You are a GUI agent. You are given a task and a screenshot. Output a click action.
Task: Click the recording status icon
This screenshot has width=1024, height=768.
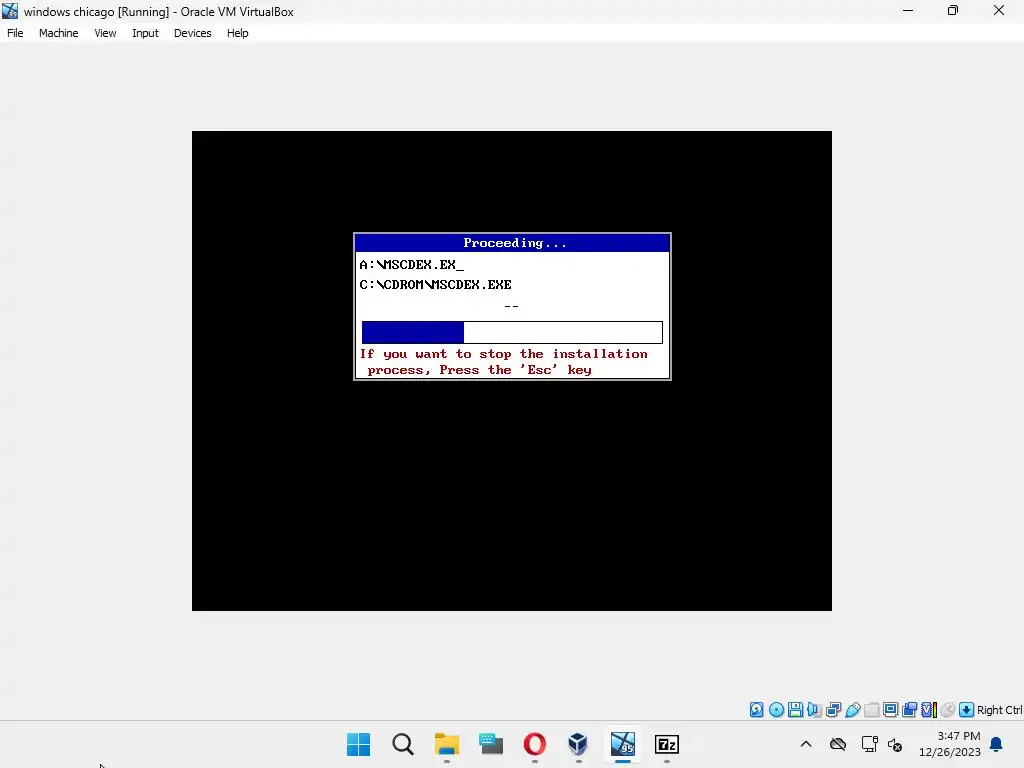[x=909, y=710]
